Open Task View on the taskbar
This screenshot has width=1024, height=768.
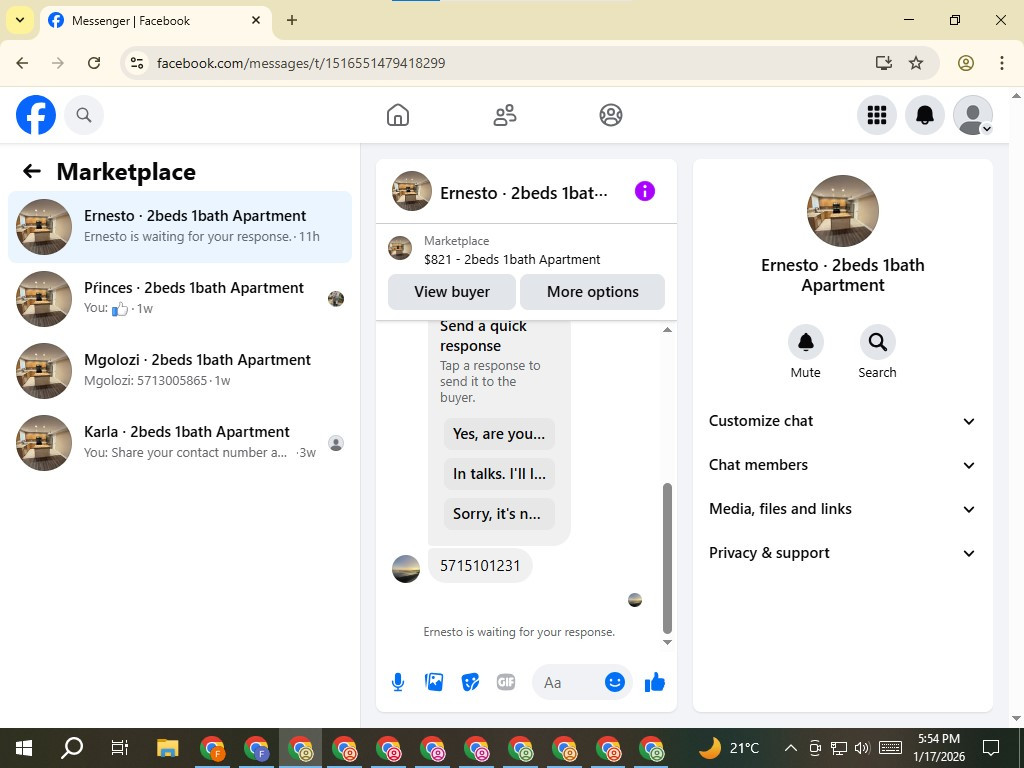(x=120, y=748)
